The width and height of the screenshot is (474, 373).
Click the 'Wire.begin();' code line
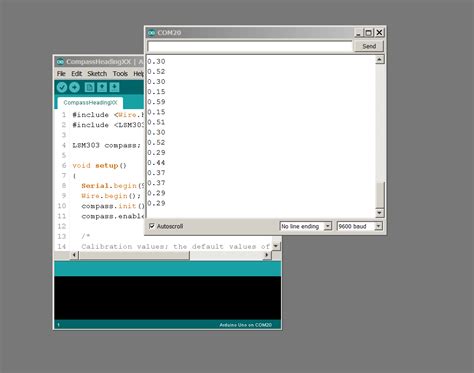111,196
